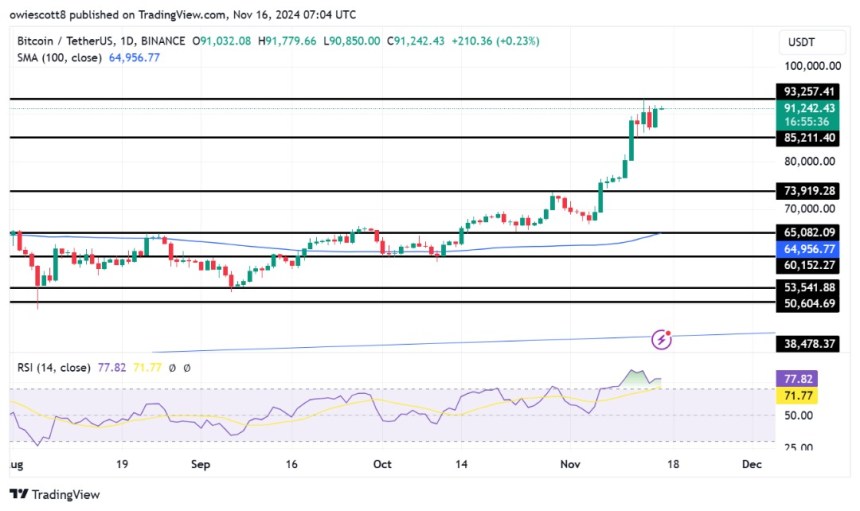Click the Oct date on the time axis

pyautogui.click(x=382, y=464)
